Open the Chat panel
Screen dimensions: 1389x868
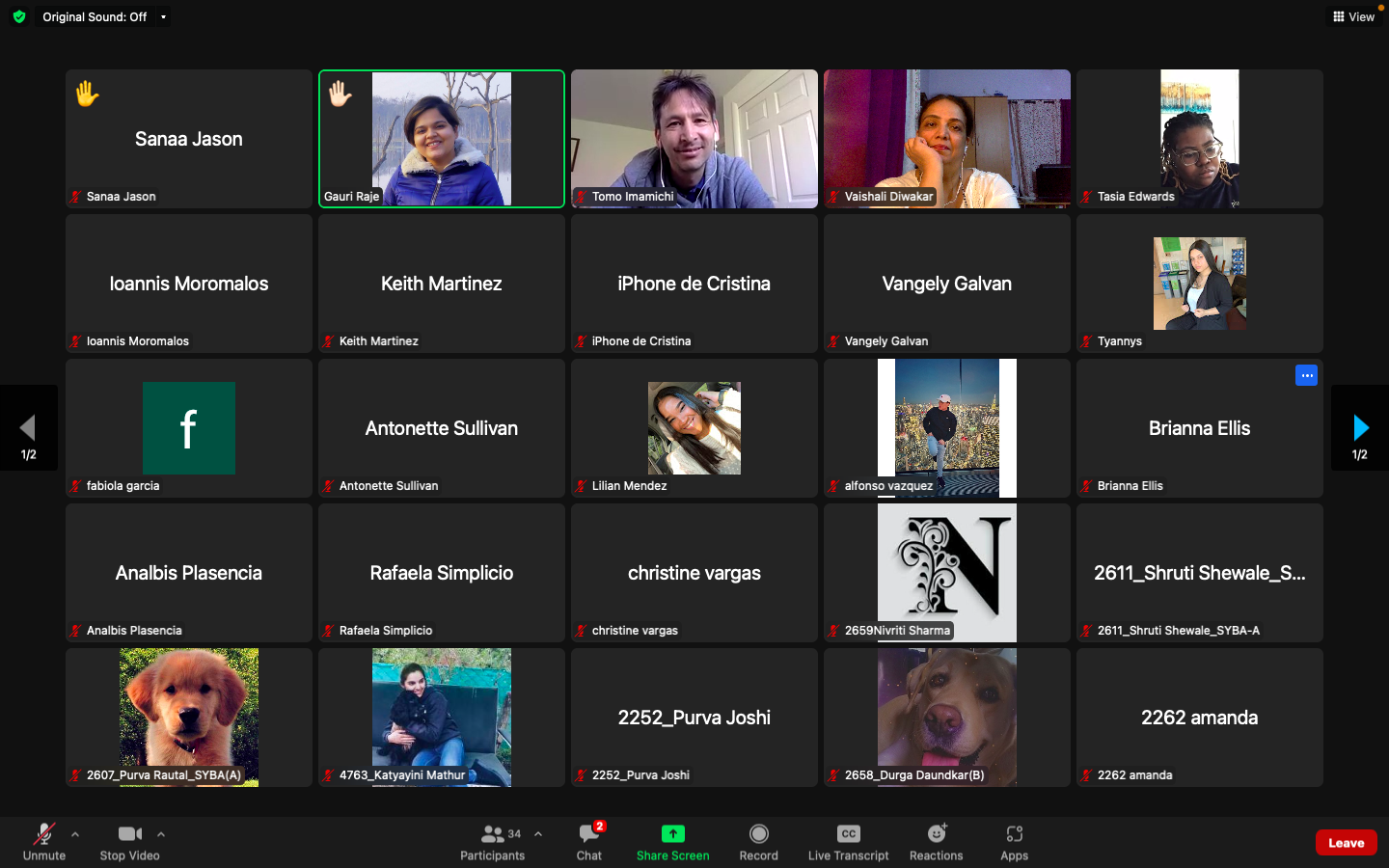point(588,842)
